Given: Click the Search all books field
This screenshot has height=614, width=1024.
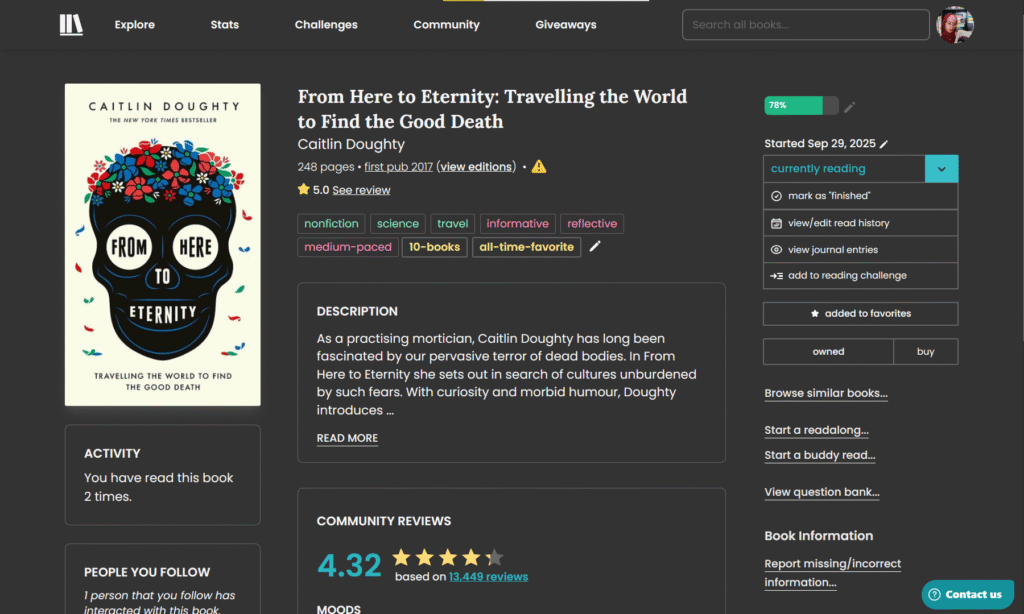Looking at the screenshot, I should pyautogui.click(x=805, y=25).
